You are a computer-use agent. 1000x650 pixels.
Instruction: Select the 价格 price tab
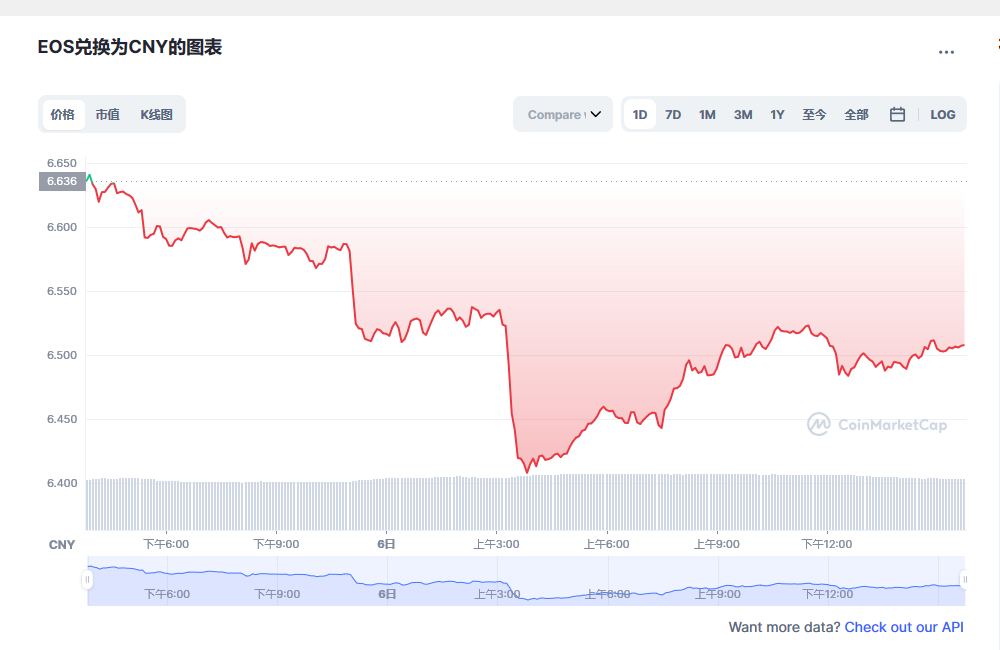[x=63, y=115]
